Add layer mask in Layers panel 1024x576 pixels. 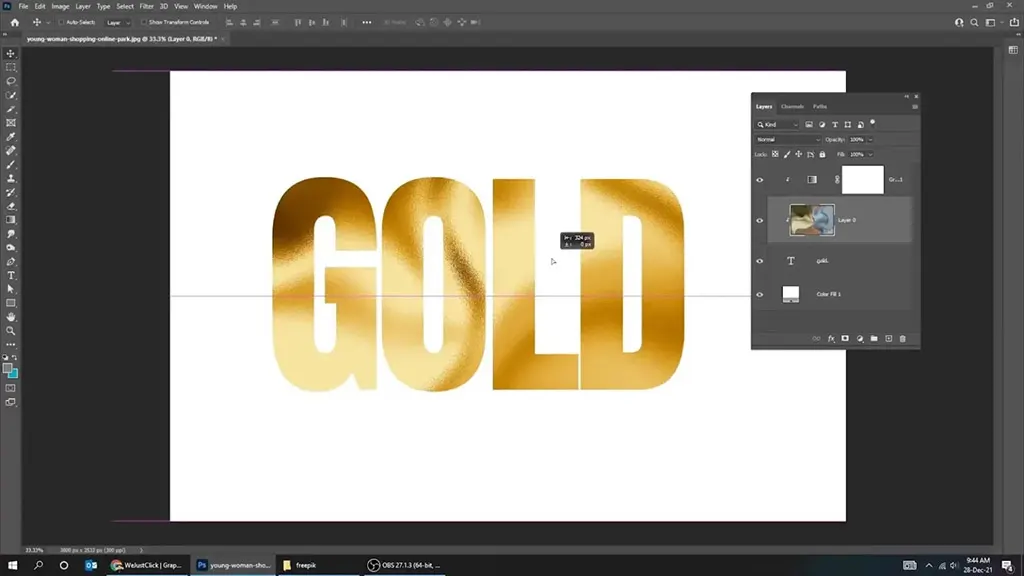(845, 339)
